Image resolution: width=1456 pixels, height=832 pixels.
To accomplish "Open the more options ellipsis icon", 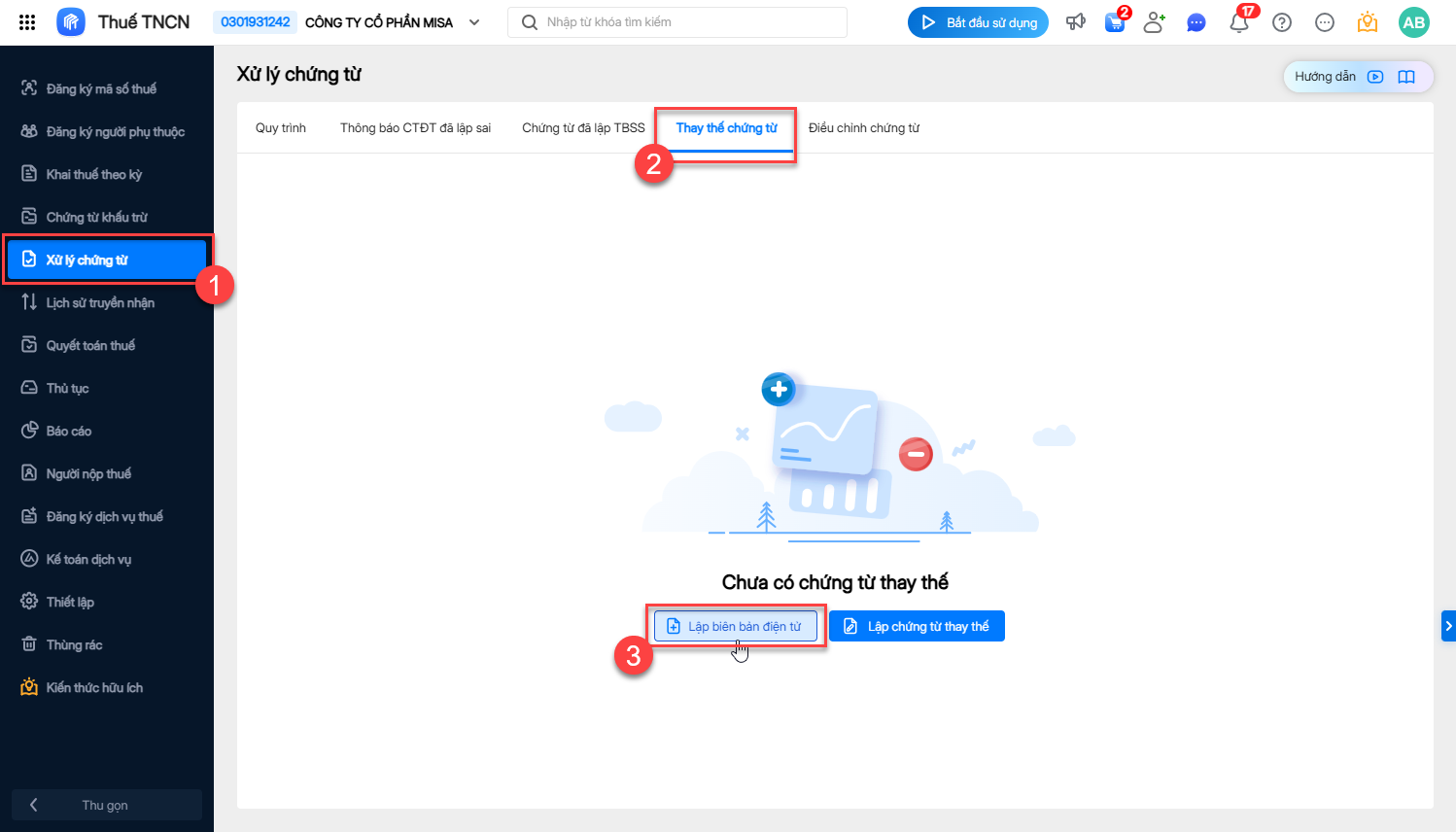I will click(x=1325, y=22).
